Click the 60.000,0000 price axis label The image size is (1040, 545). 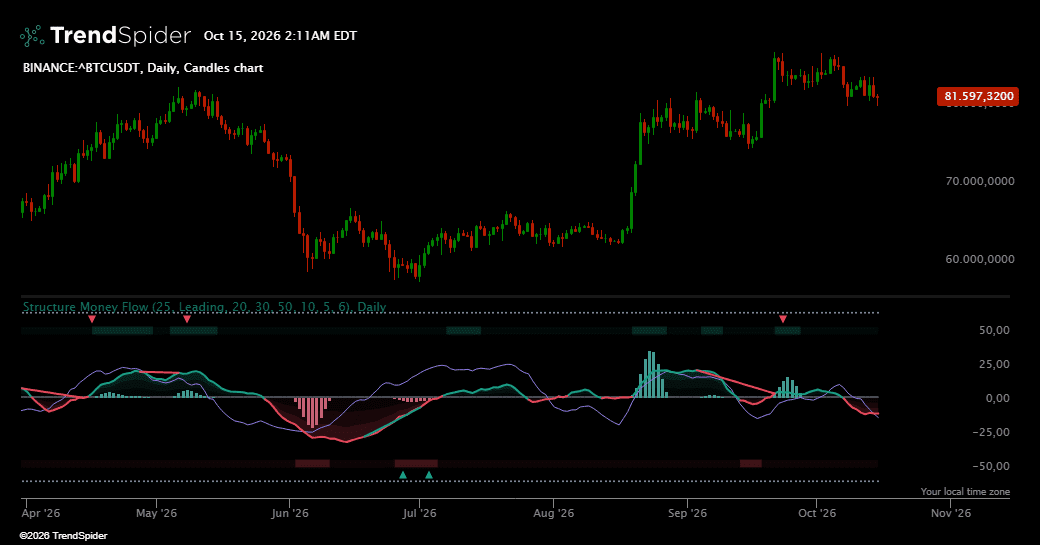click(x=980, y=259)
